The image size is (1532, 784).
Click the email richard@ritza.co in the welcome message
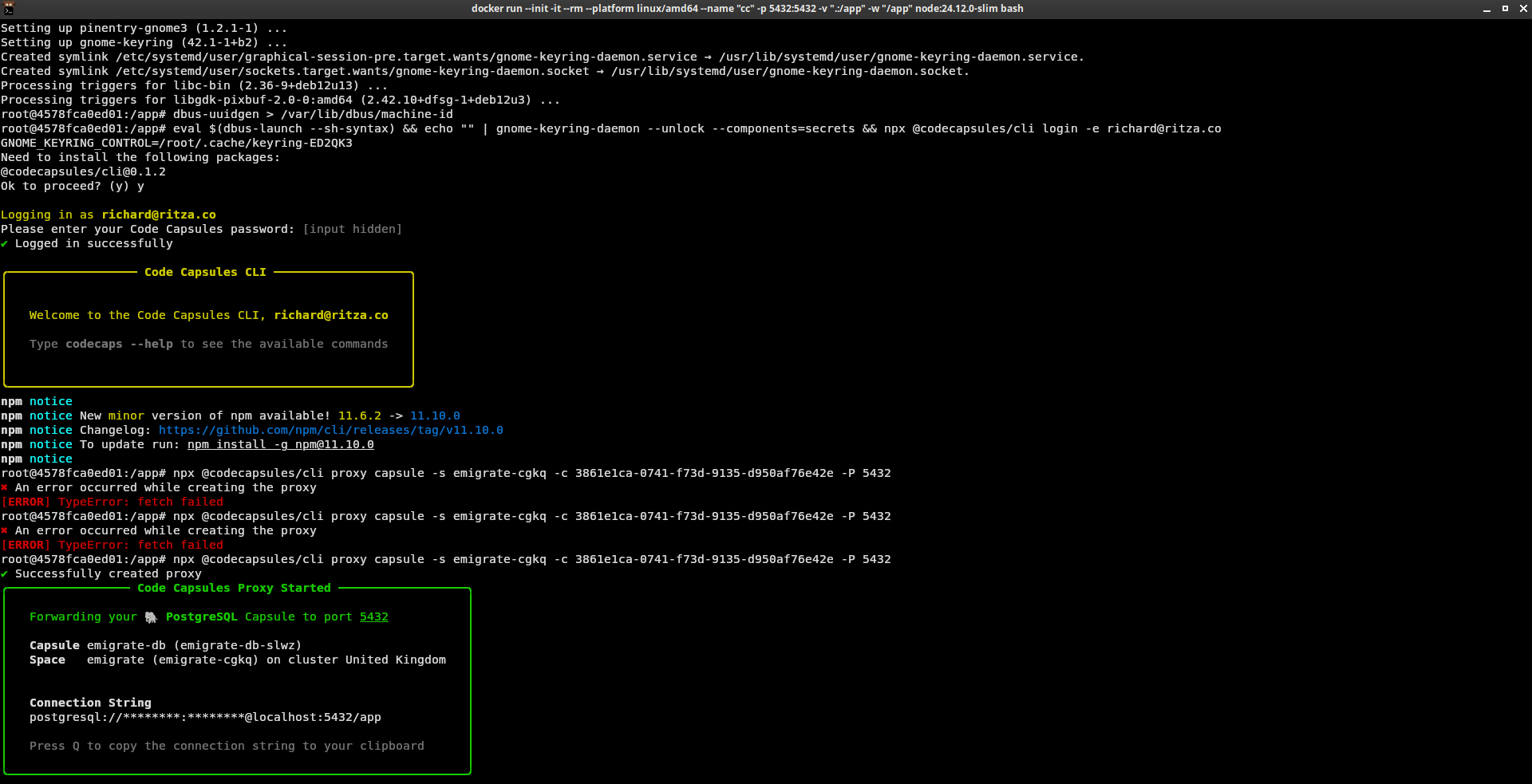pos(331,315)
